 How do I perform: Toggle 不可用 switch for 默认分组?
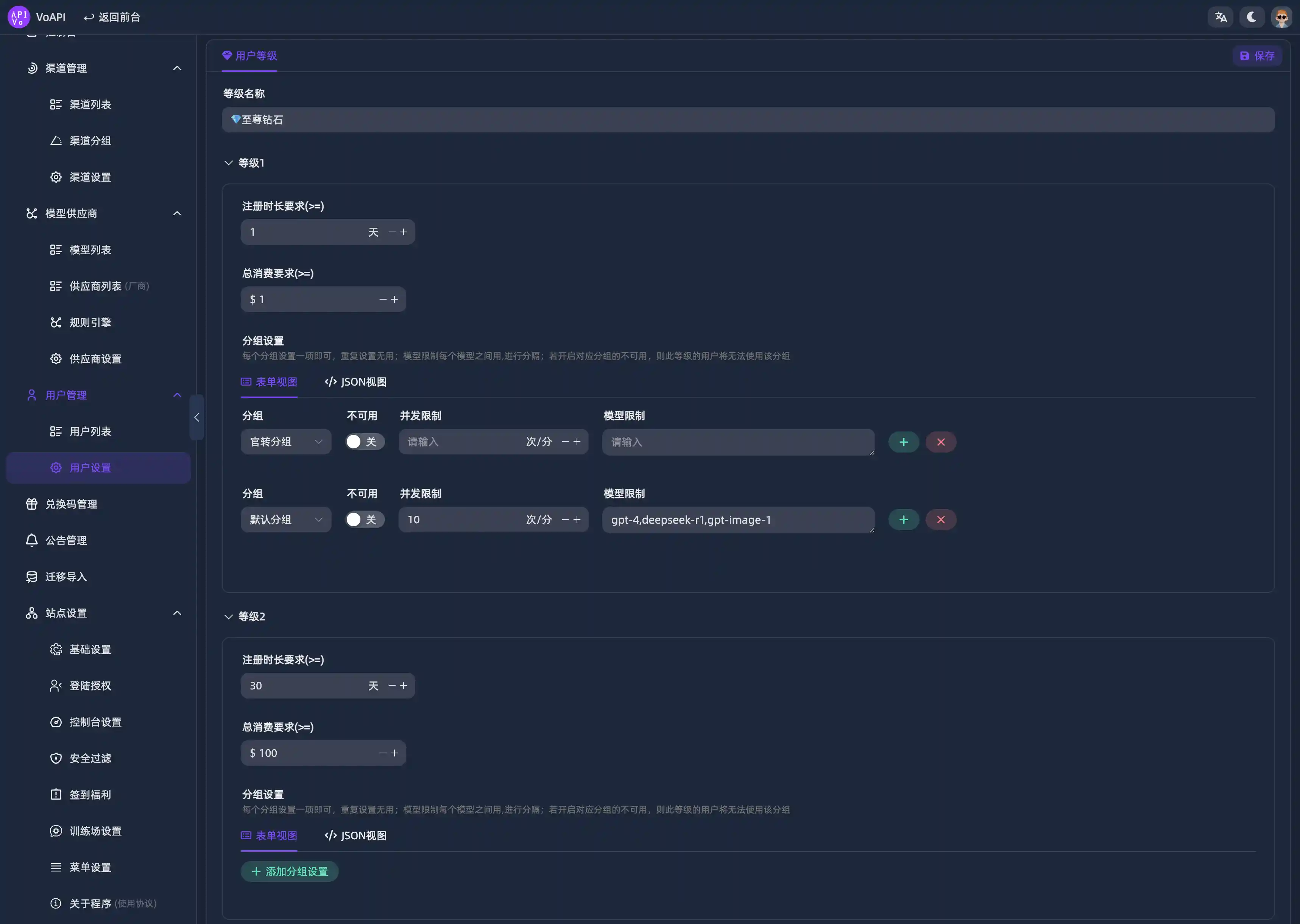[364, 520]
